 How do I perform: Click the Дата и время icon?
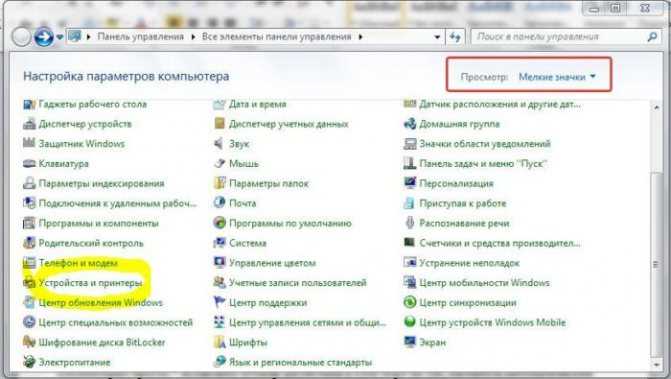coord(219,104)
